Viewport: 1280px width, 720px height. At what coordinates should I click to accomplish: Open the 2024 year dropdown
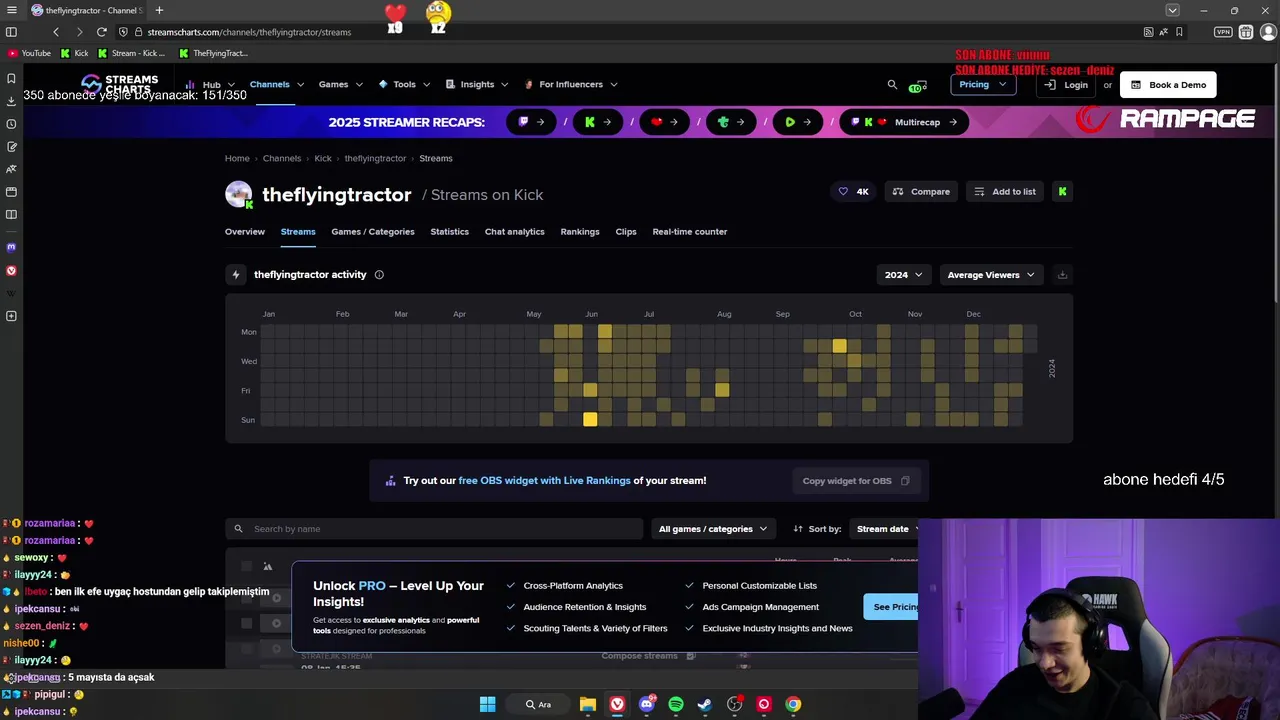pyautogui.click(x=903, y=274)
